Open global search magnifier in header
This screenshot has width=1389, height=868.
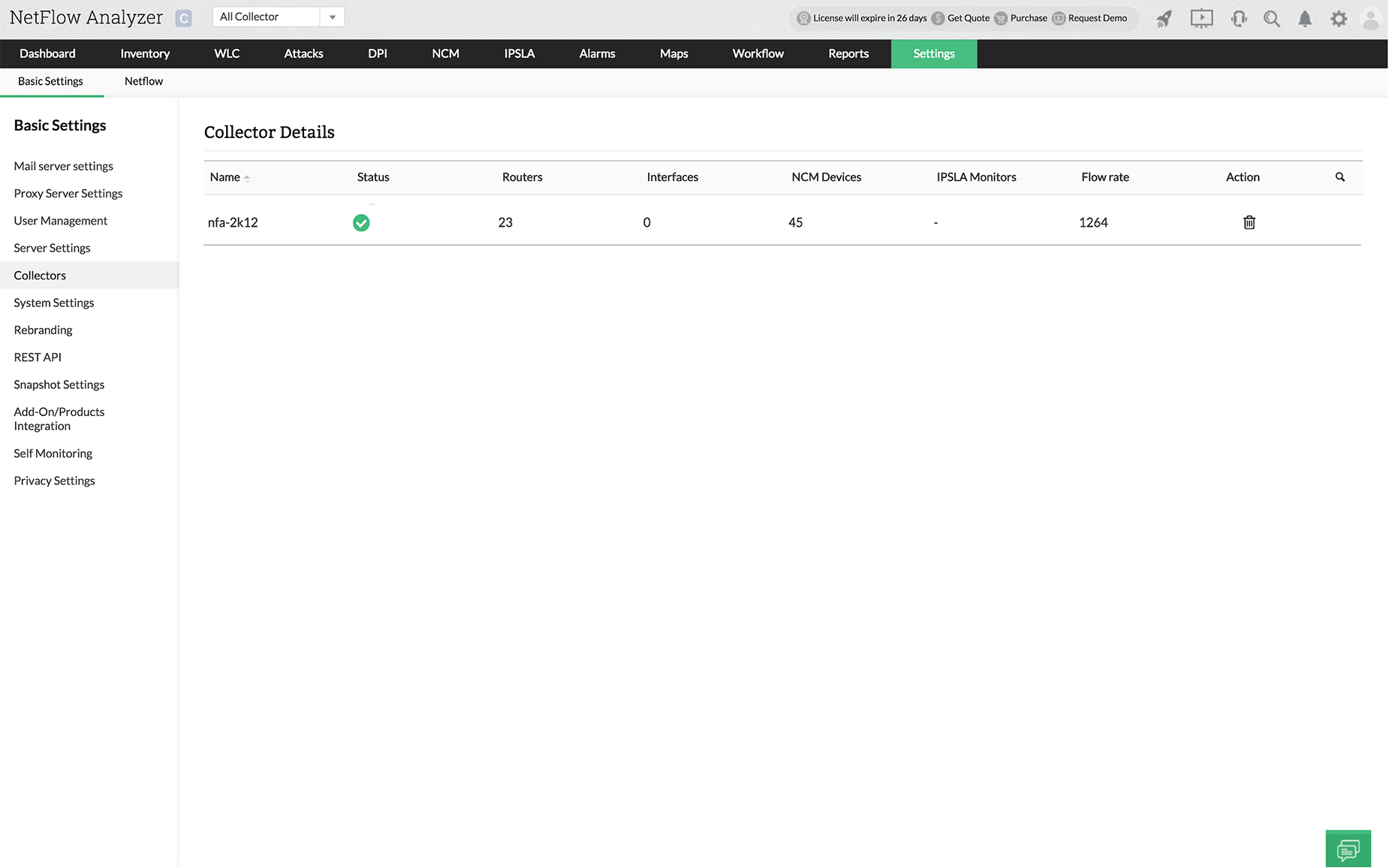tap(1271, 19)
